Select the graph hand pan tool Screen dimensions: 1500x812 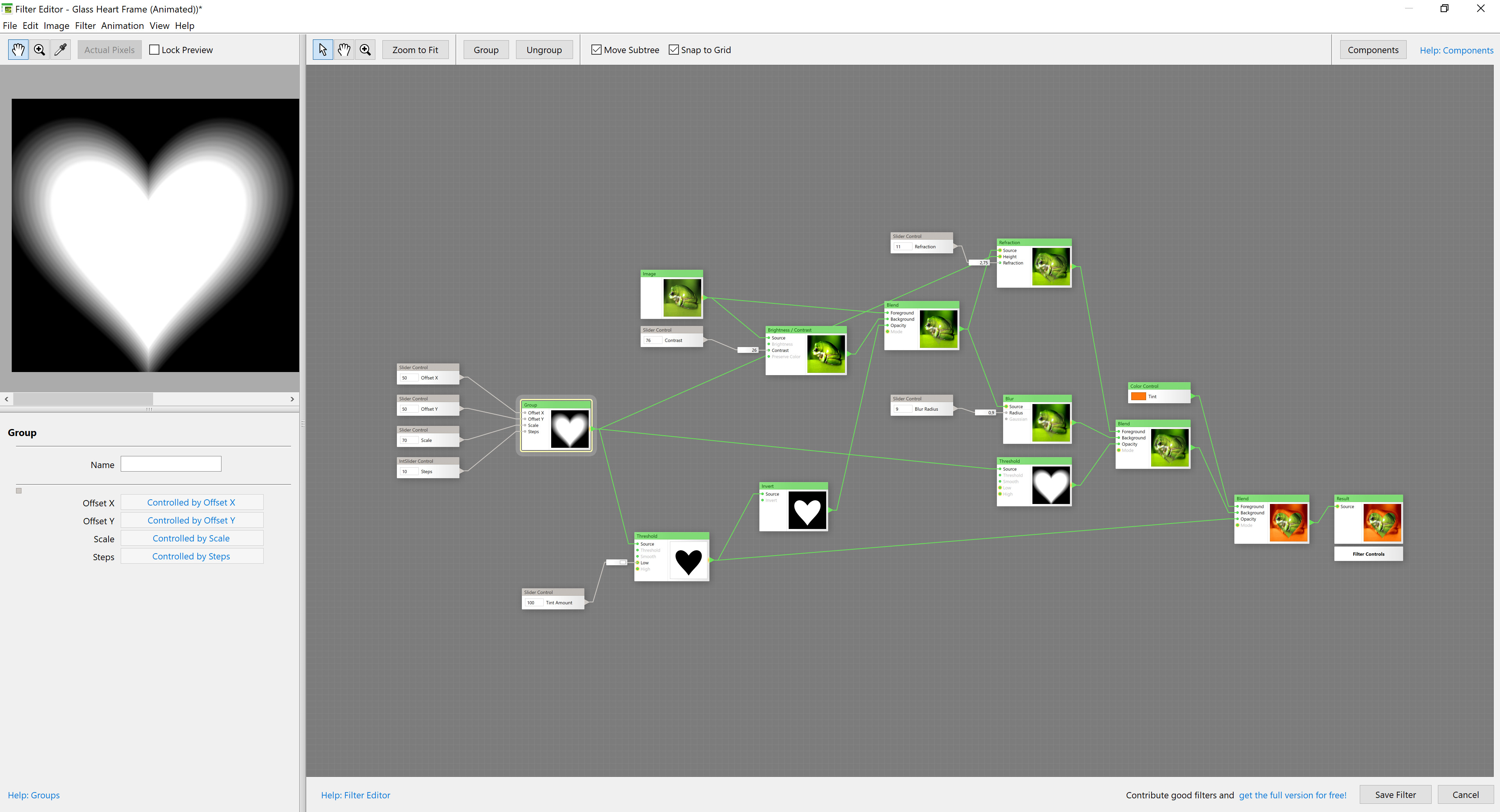point(344,50)
